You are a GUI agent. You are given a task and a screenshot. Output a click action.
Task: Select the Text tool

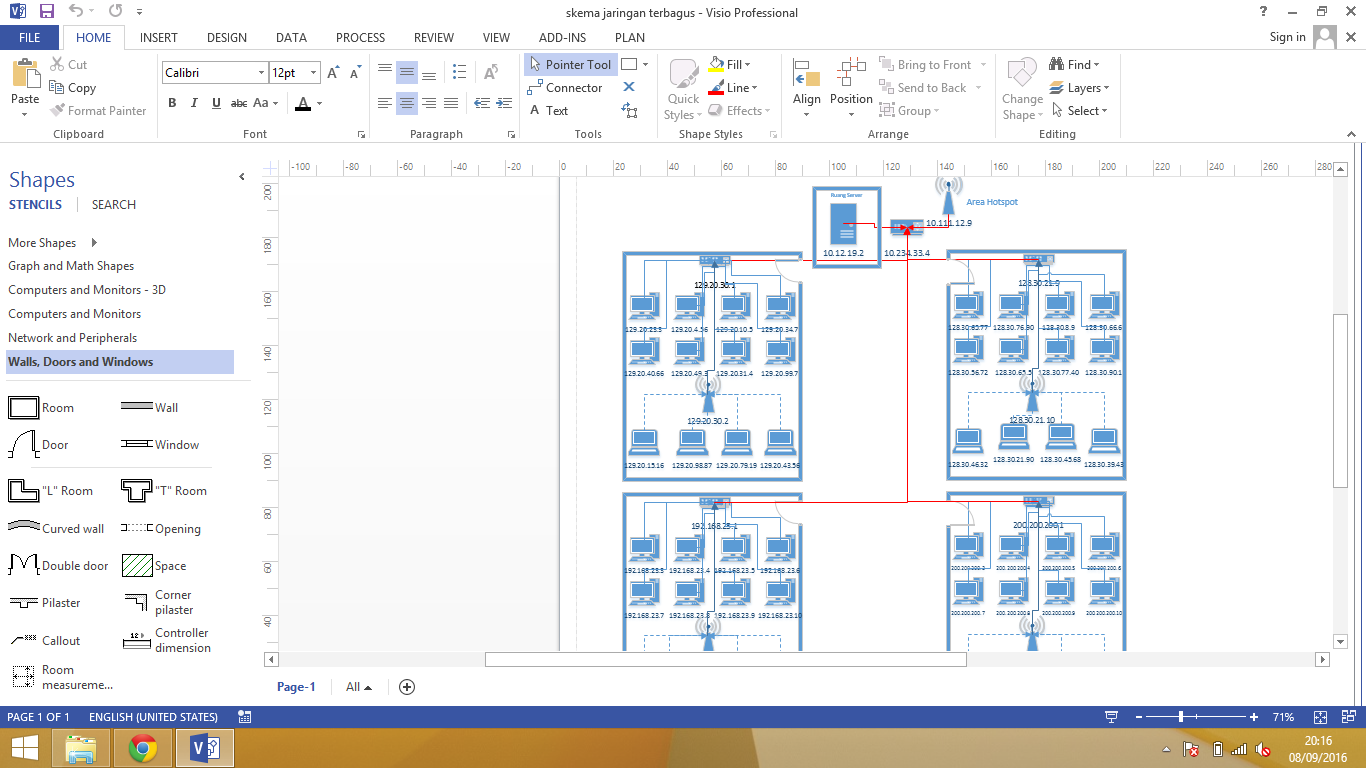pos(548,111)
